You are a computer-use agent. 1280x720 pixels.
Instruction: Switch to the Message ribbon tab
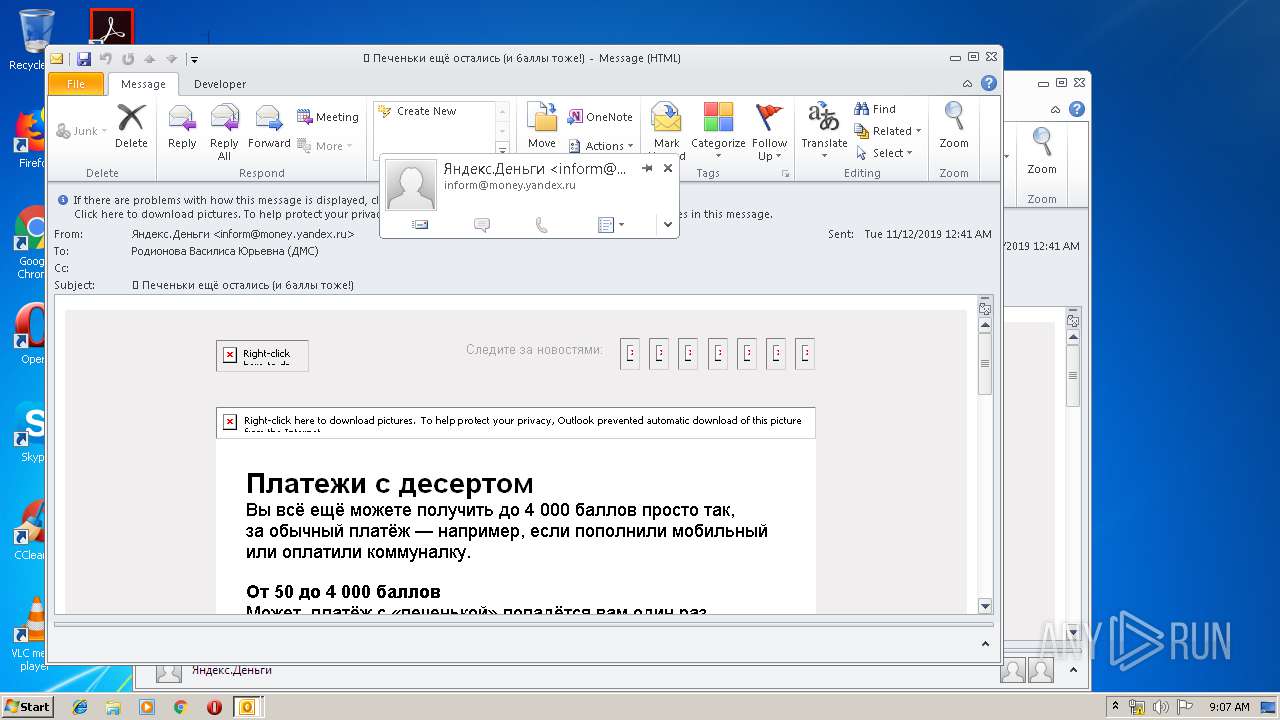[143, 84]
